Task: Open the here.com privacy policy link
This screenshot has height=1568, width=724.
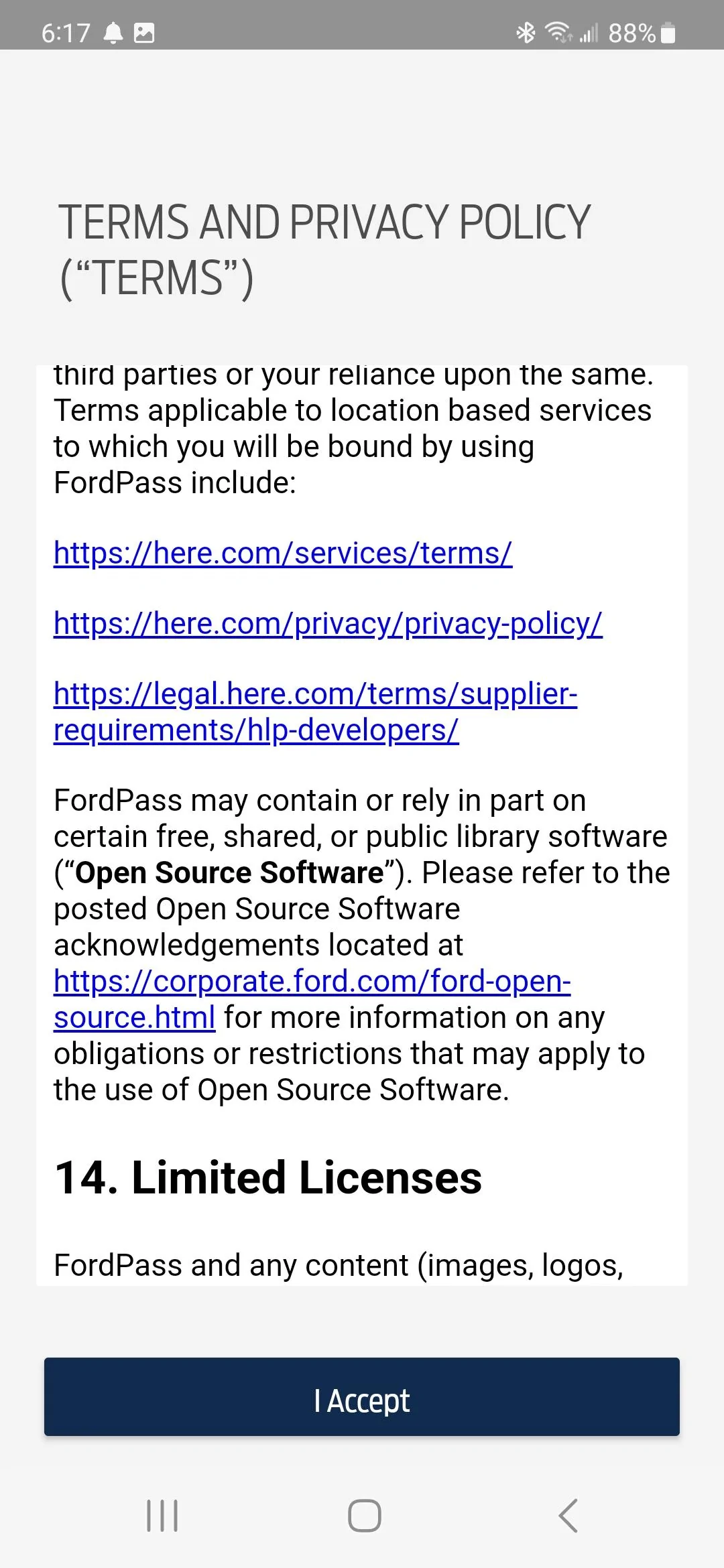Action: (x=328, y=623)
